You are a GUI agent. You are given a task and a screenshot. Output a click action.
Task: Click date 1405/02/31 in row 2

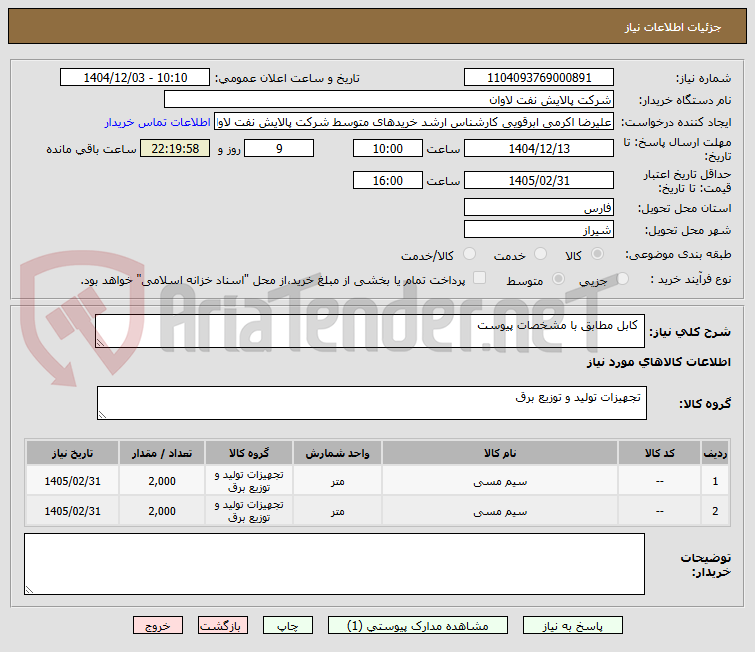pyautogui.click(x=72, y=511)
